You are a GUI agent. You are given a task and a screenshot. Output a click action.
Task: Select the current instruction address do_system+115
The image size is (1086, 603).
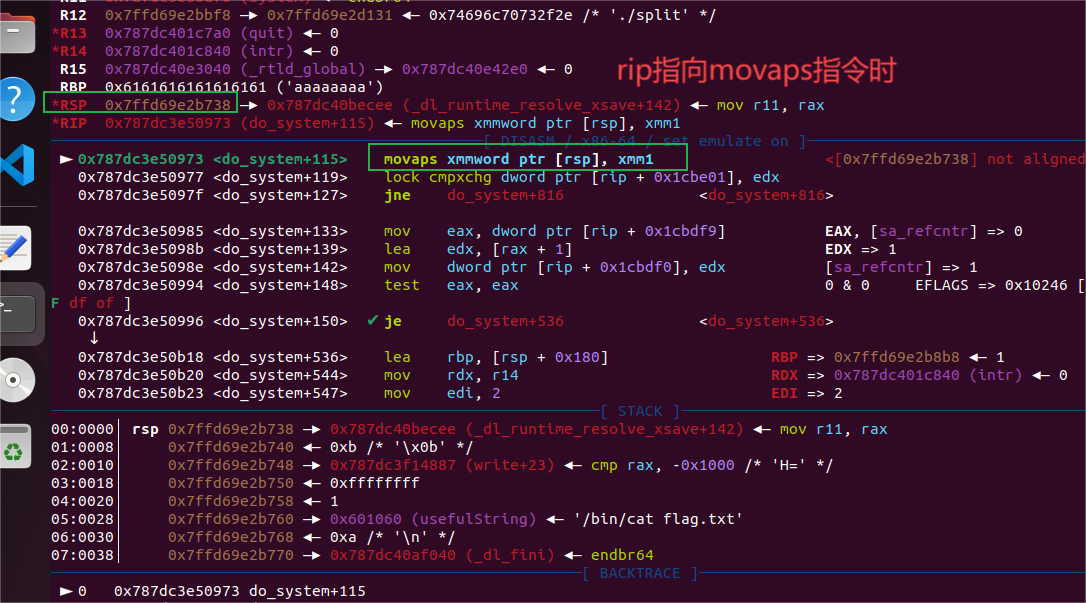[213, 159]
